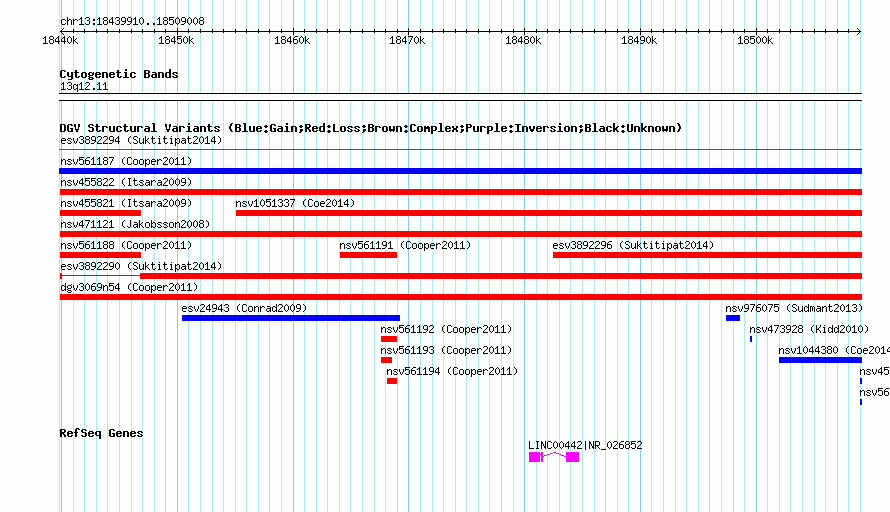Screen dimensions: 890x512
Task: Click the dgv3069n54 red bar
Action: [460, 297]
